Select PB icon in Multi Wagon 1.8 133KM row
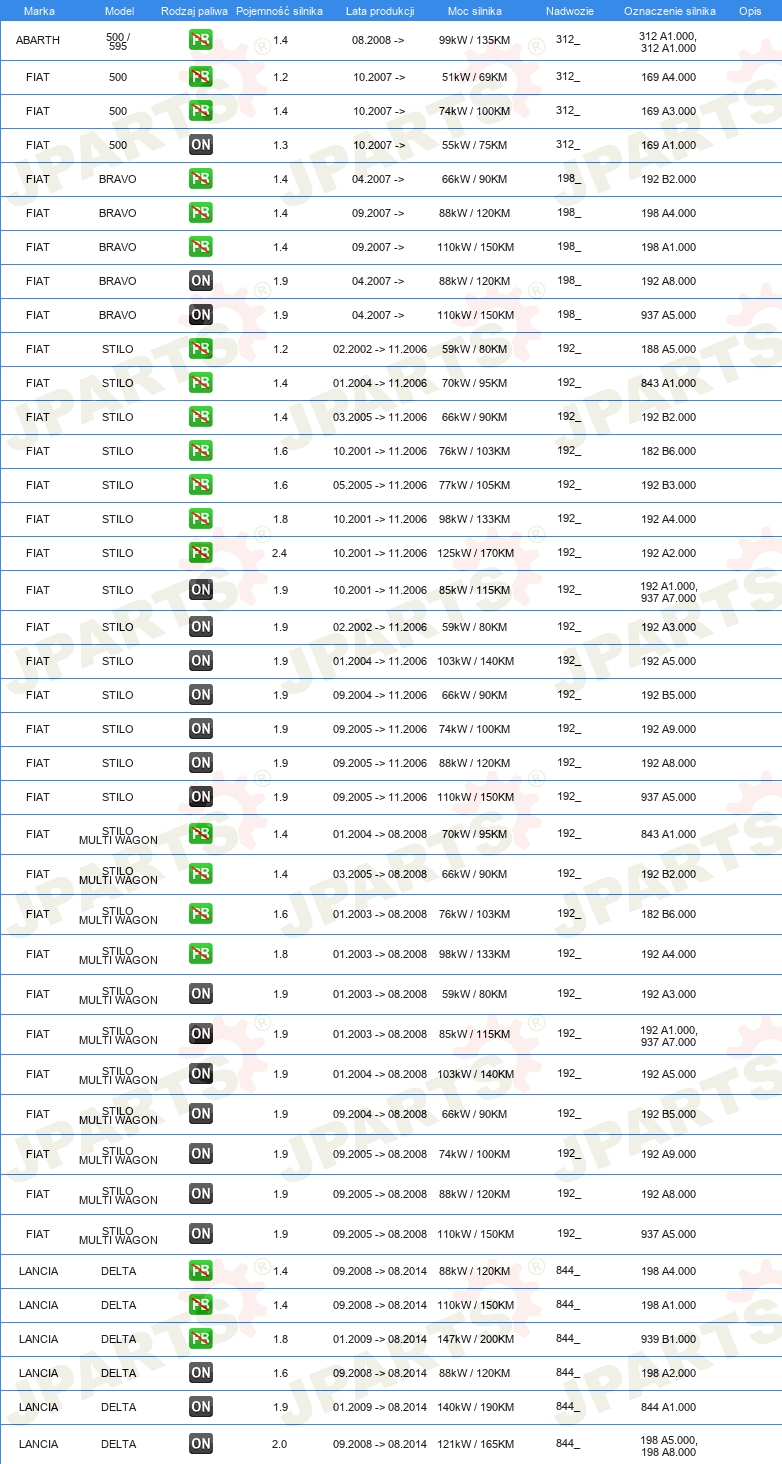 pos(200,954)
